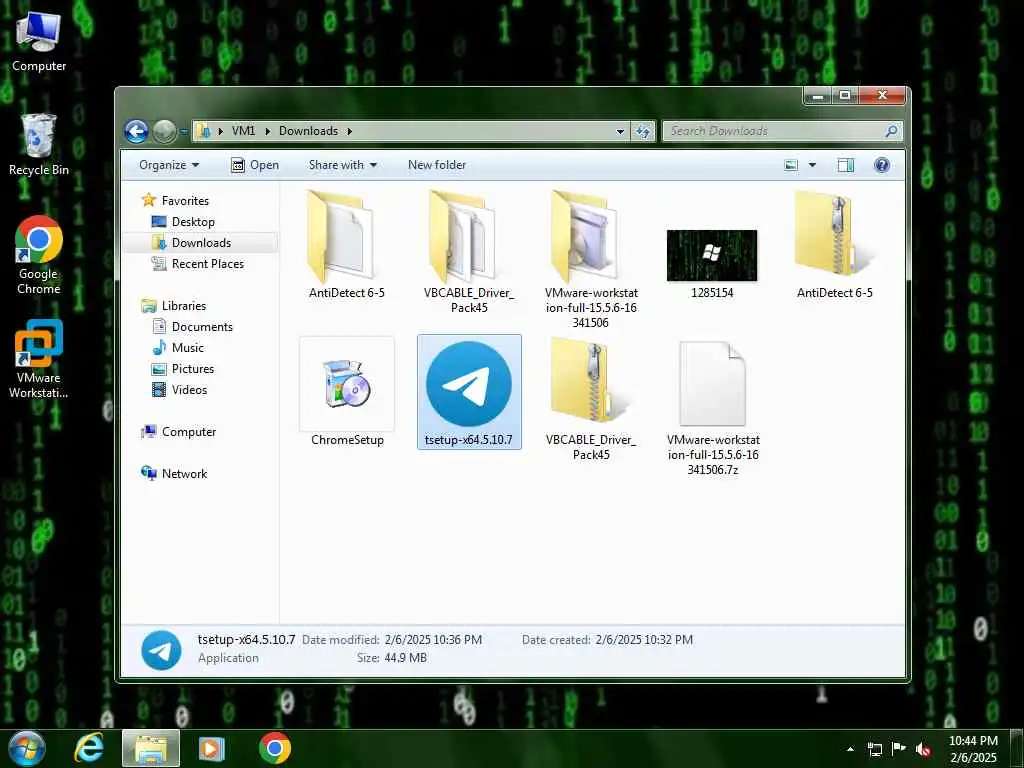
Task: Launch Windows Media Player from taskbar
Action: tap(212, 748)
